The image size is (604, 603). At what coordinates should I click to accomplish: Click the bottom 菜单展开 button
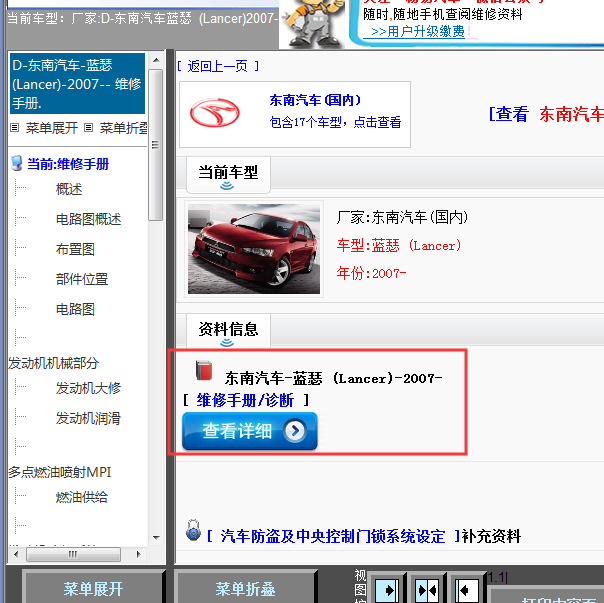coord(93,588)
